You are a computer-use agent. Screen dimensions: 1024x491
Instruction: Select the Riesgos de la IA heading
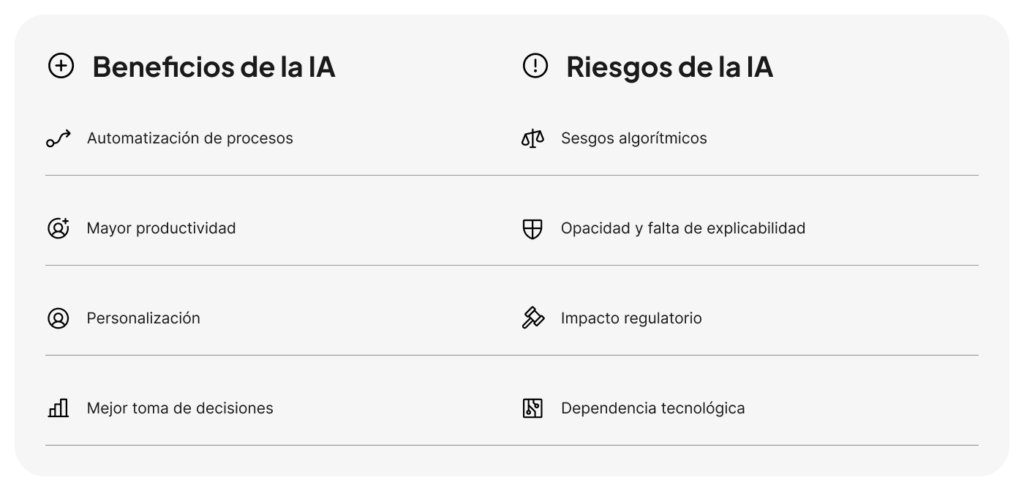[669, 67]
